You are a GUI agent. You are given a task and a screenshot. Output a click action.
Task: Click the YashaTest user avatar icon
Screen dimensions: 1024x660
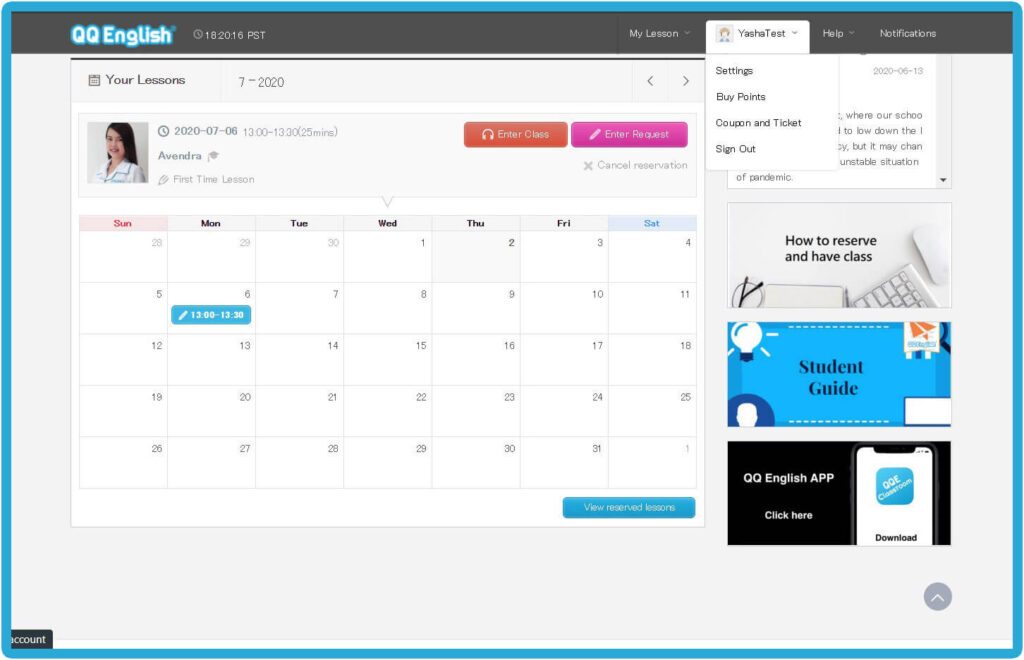pyautogui.click(x=725, y=34)
